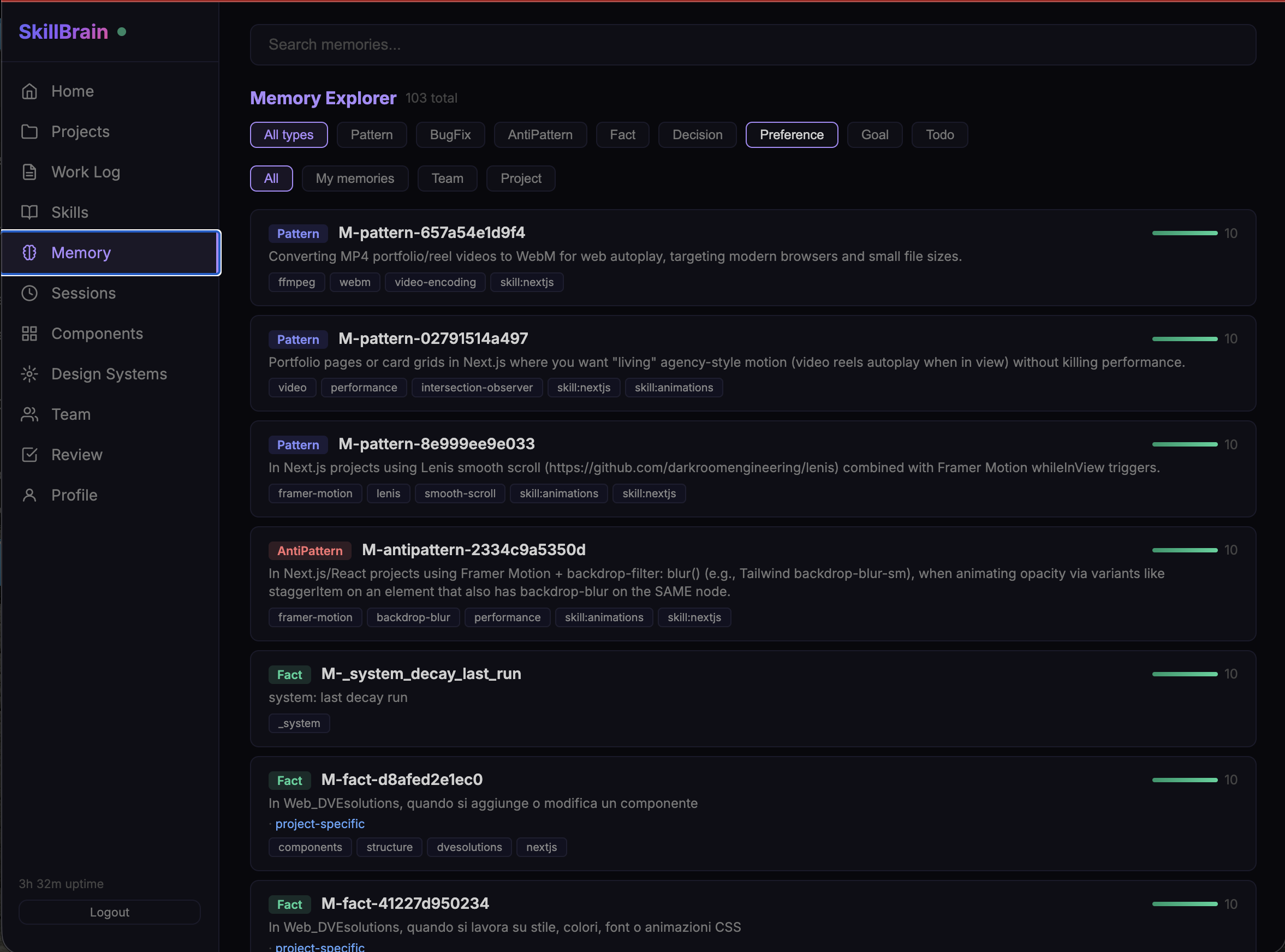Viewport: 1285px width, 952px height.
Task: Open the Team people icon in sidebar
Action: click(29, 414)
